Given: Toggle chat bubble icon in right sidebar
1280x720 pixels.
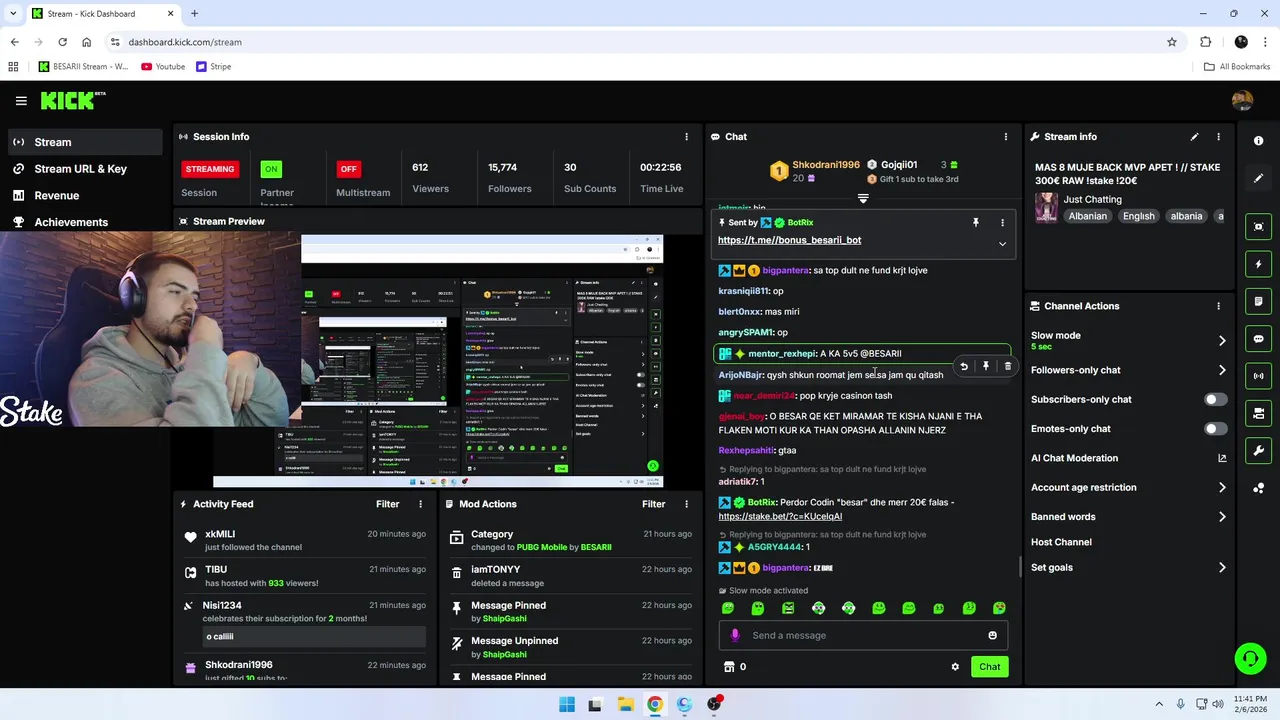Looking at the screenshot, I should [1258, 339].
